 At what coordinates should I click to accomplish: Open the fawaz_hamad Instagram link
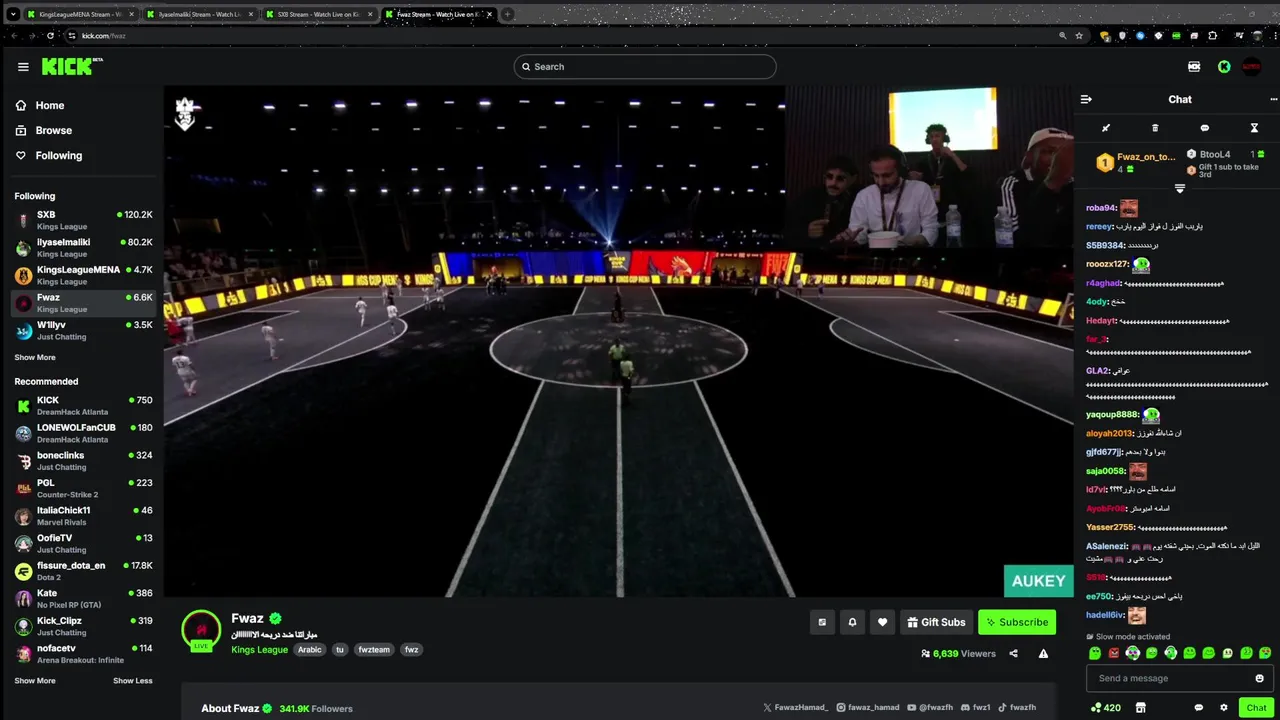(868, 707)
